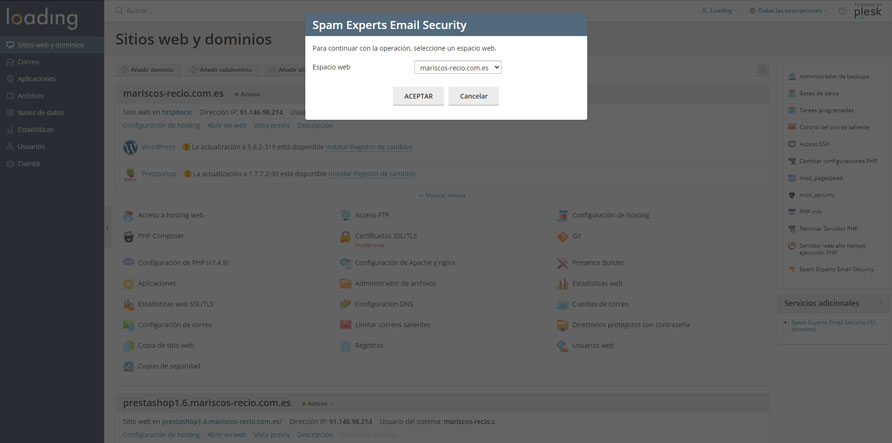This screenshot has height=443, width=892.
Task: Expand the Todas las suscripciones dropdown
Action: coord(791,11)
